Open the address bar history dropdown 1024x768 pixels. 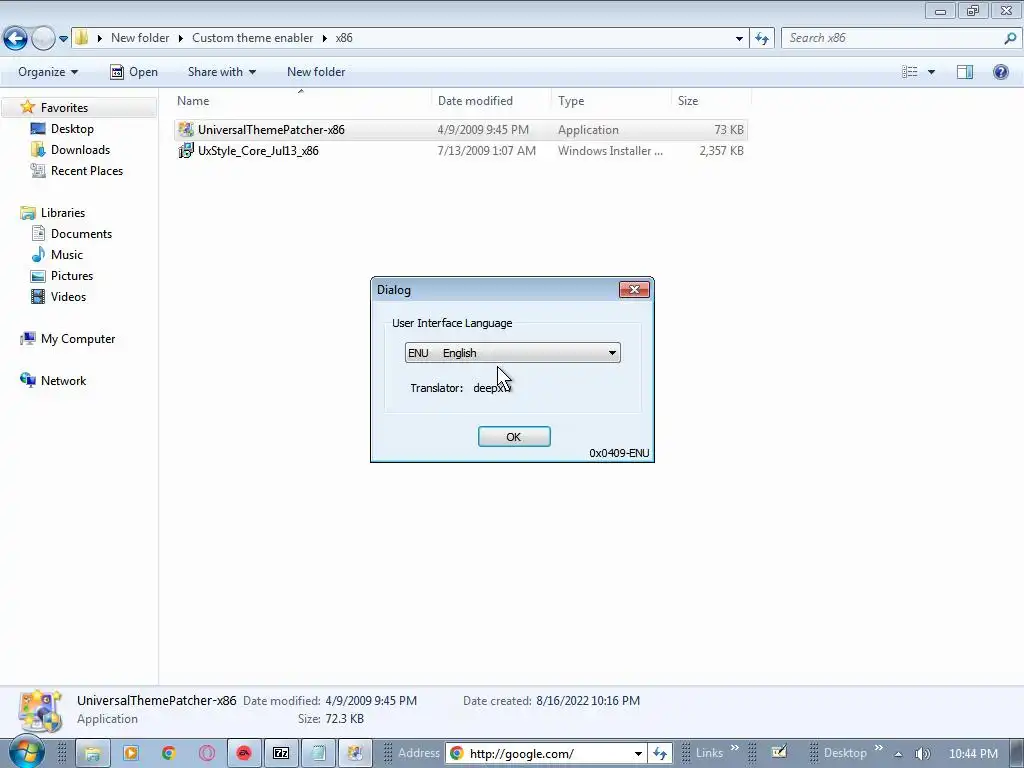739,39
